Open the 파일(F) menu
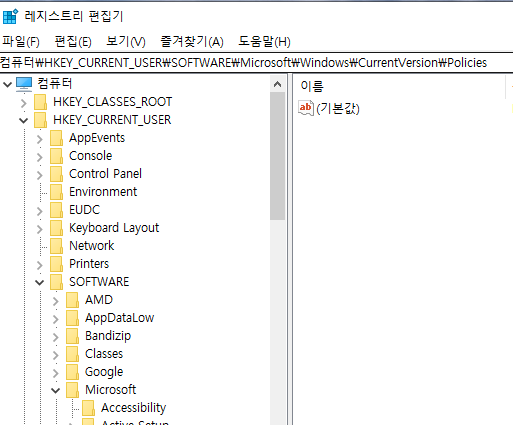 pyautogui.click(x=21, y=42)
